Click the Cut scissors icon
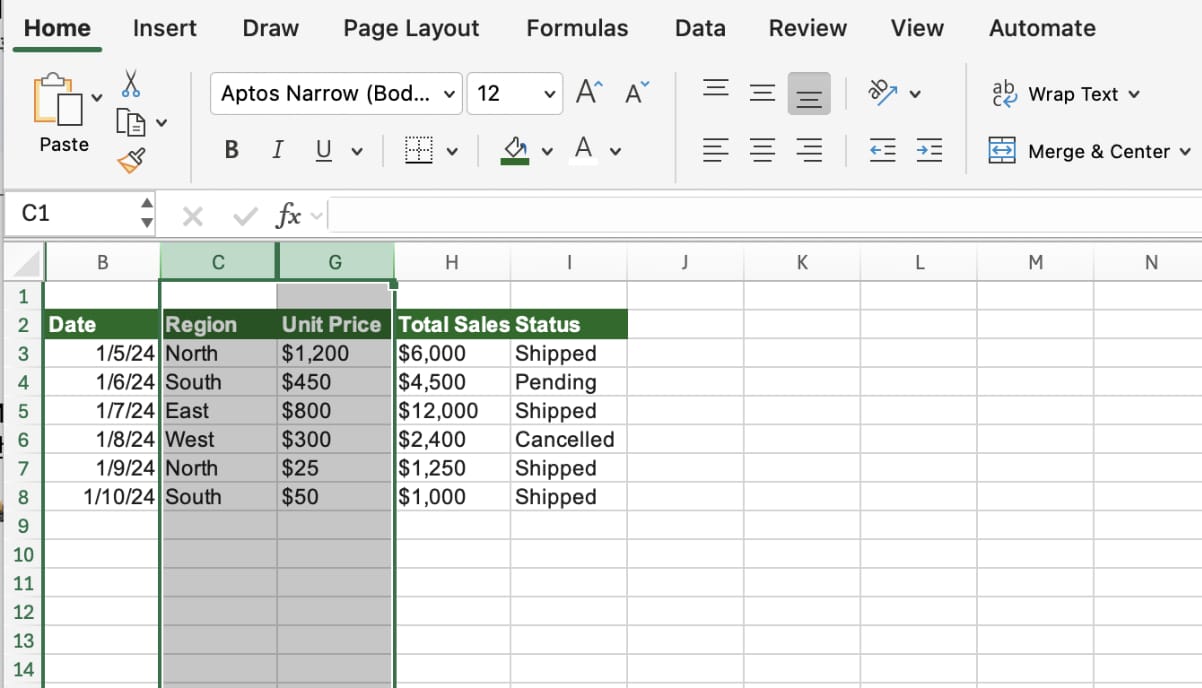This screenshot has height=688, width=1202. pos(131,84)
